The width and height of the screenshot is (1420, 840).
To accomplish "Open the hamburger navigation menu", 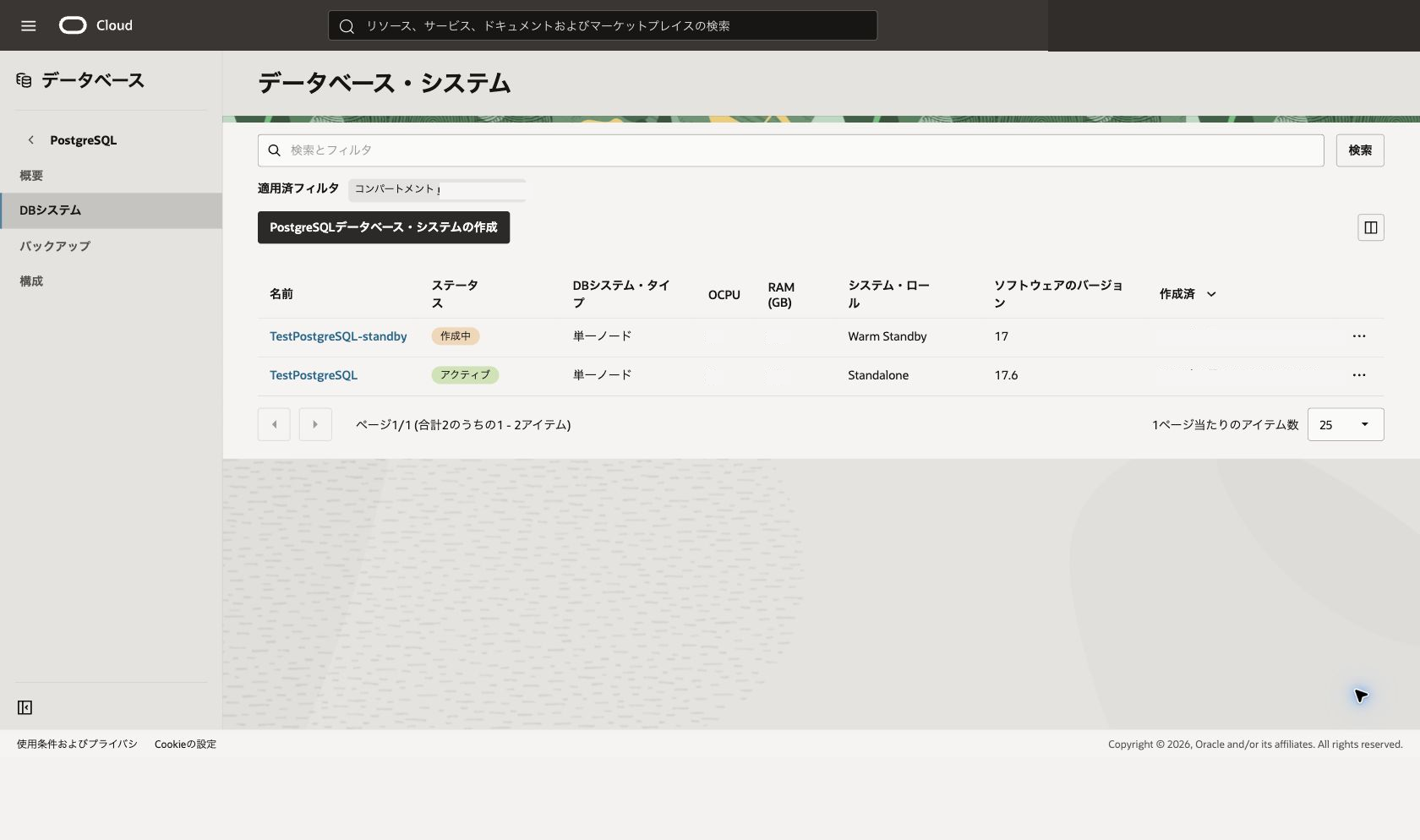I will [x=28, y=25].
